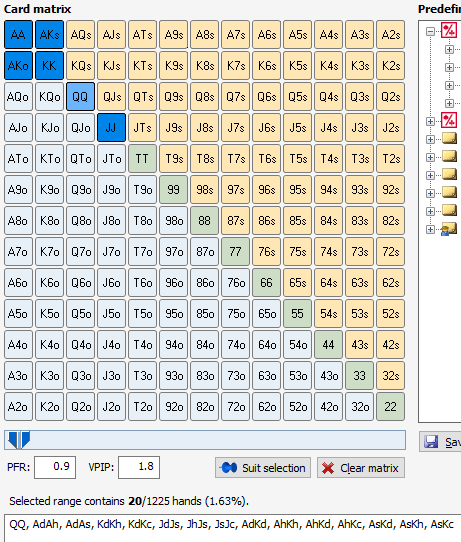Add Q2o to the range

(81, 406)
